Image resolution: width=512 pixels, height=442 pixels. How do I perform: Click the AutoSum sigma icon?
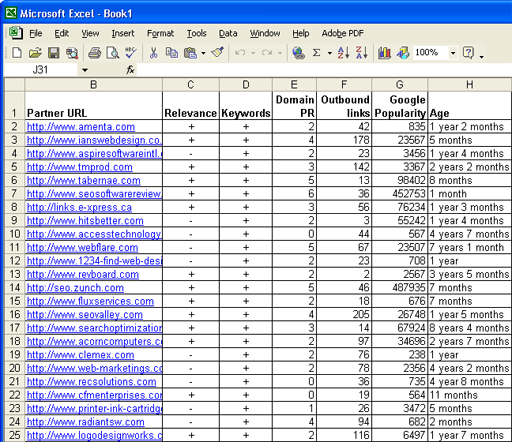(x=316, y=53)
